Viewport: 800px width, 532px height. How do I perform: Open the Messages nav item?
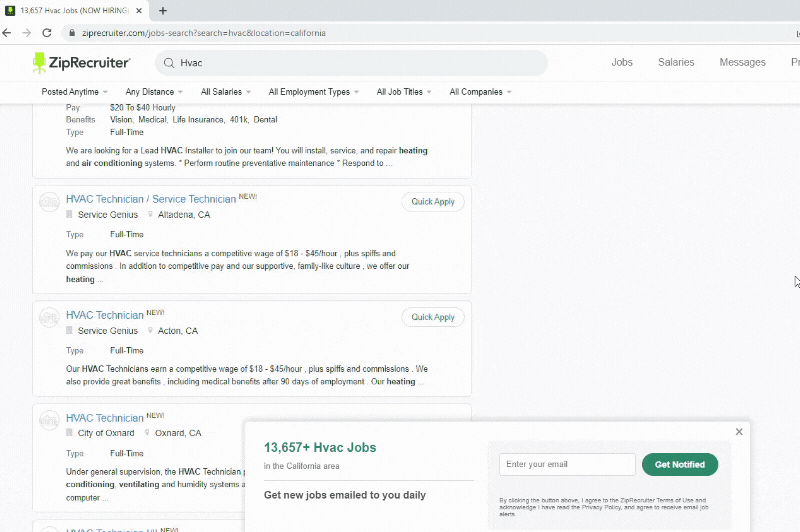click(x=742, y=62)
